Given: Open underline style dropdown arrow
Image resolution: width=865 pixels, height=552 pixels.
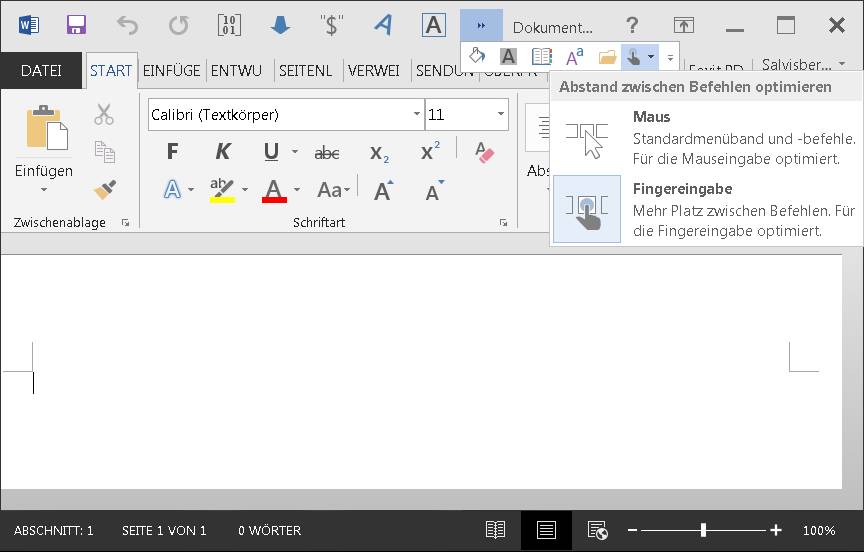Looking at the screenshot, I should (295, 152).
